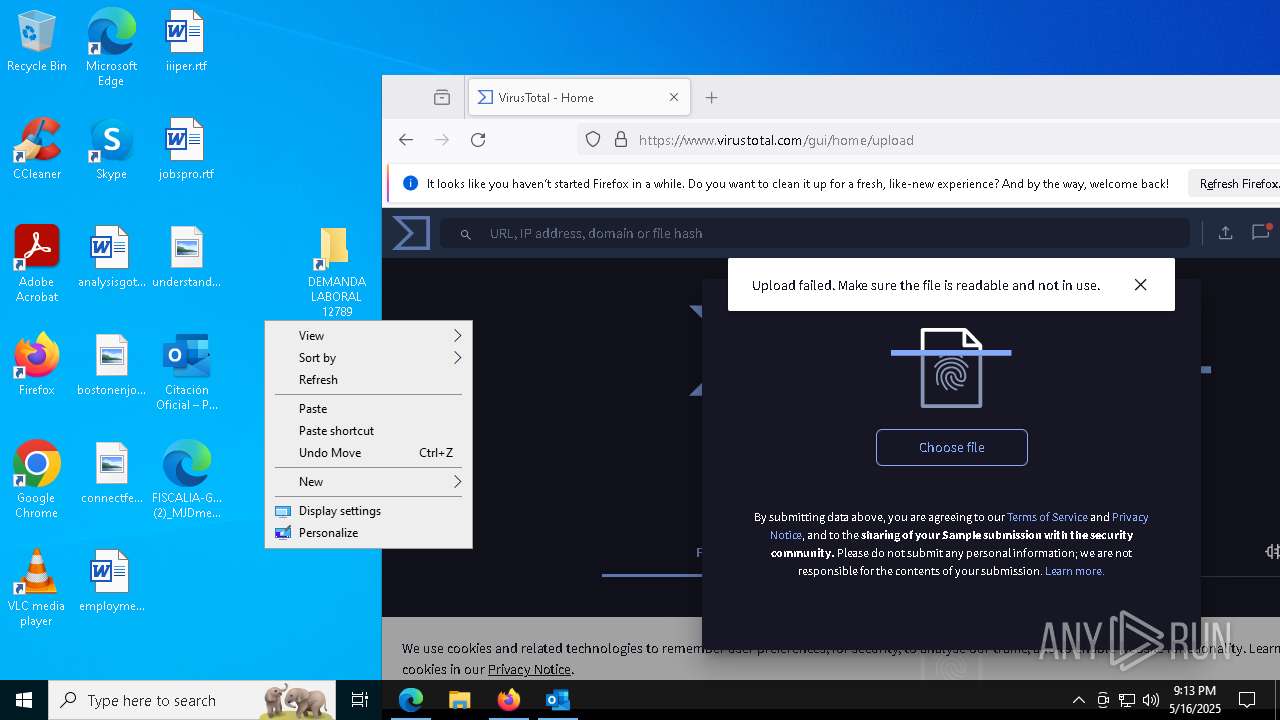The height and width of the screenshot is (720, 1280).
Task: Select the analysisgot document on desktop
Action: point(111,258)
